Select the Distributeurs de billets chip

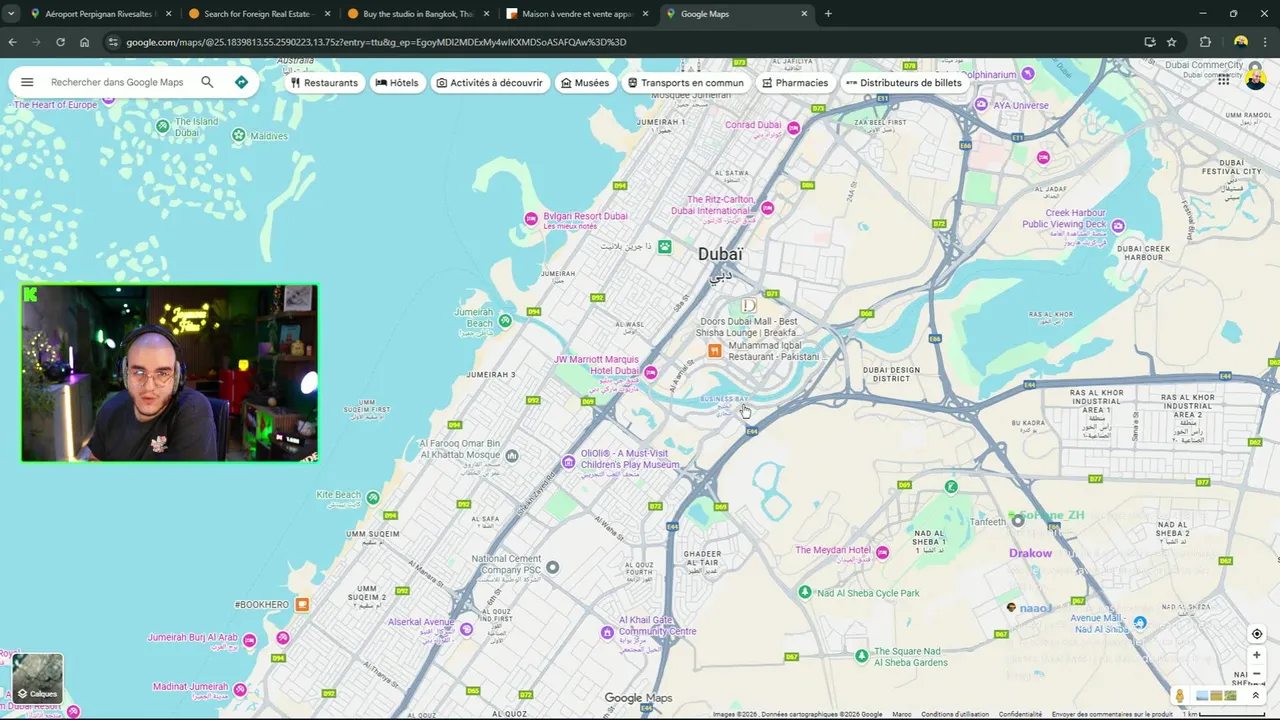pos(904,83)
